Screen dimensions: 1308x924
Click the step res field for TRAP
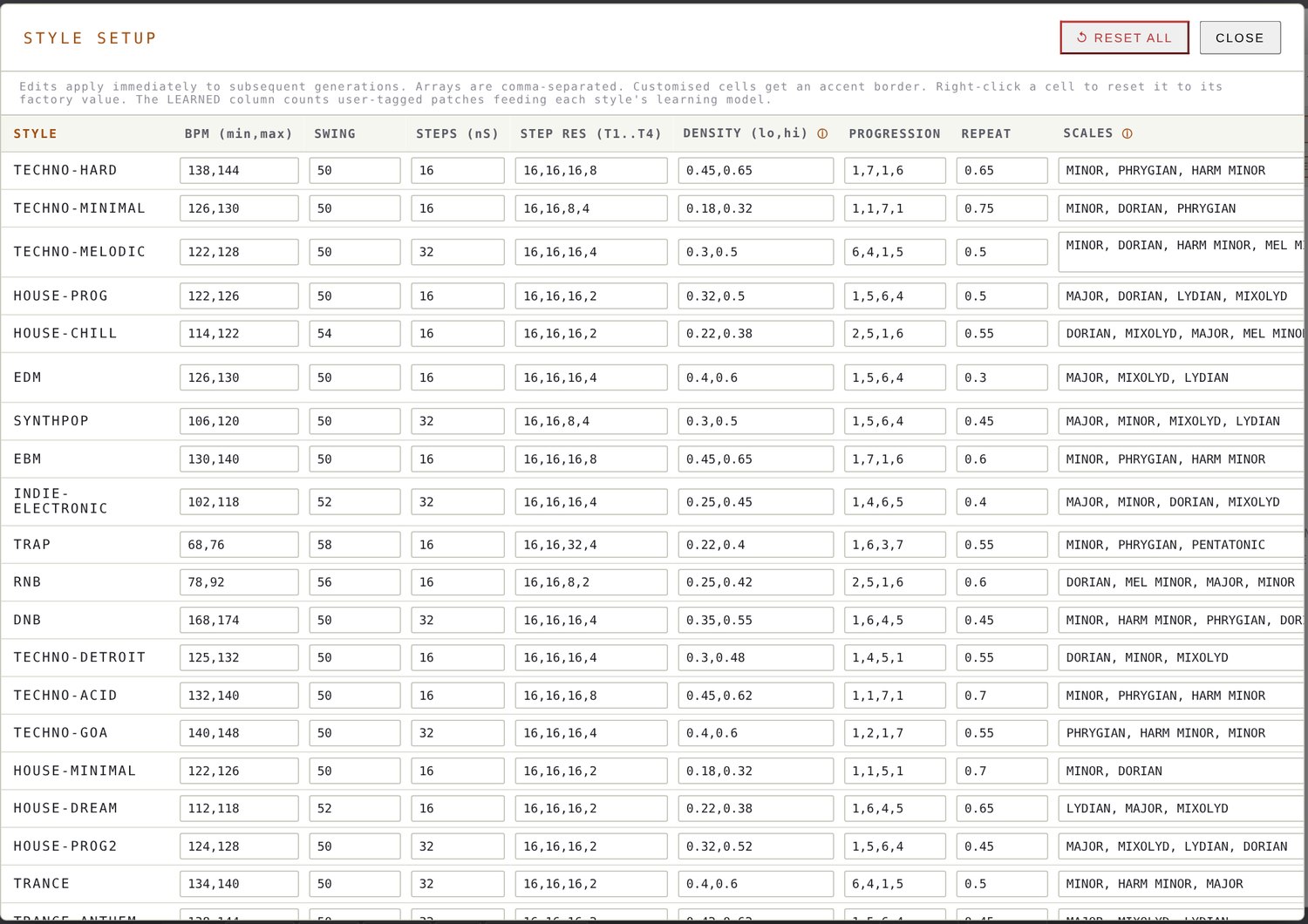[x=590, y=545]
